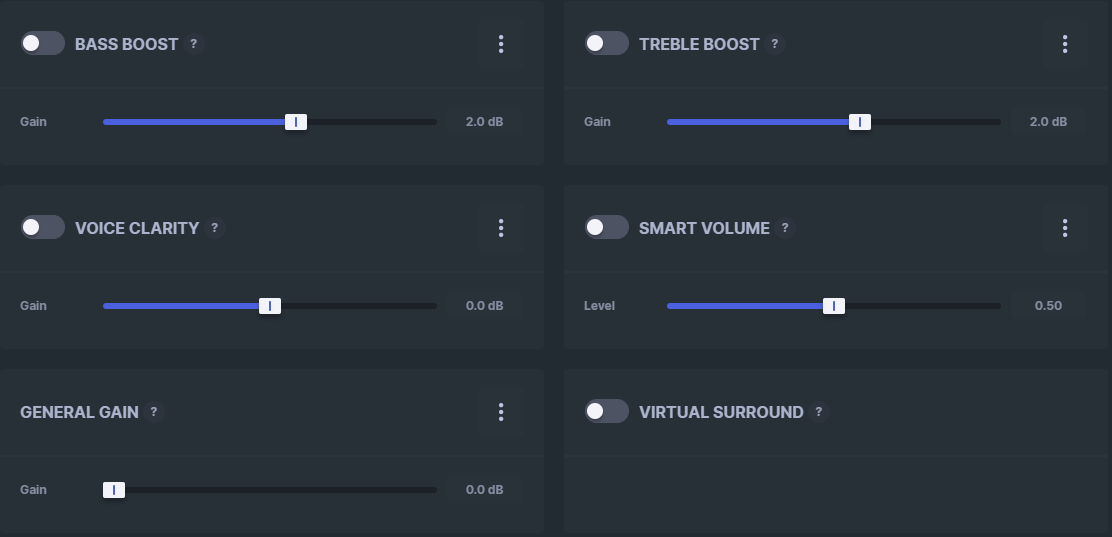Enable the Smart Volume toggle
The height and width of the screenshot is (537, 1112).
[607, 228]
